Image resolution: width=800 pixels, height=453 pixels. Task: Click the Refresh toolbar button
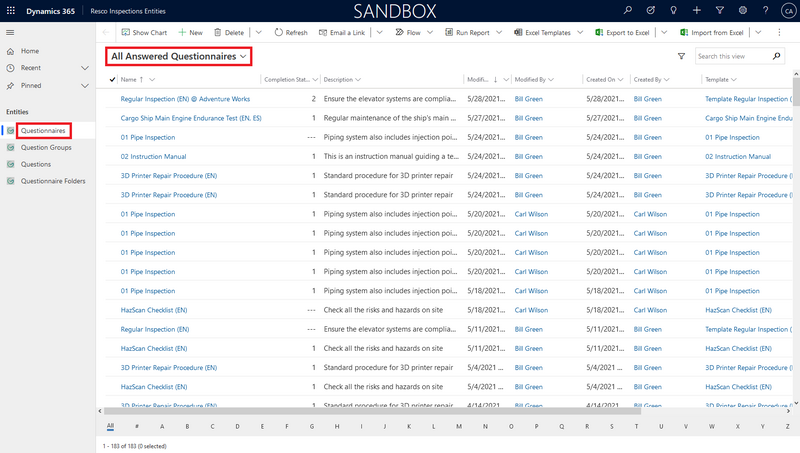[290, 32]
